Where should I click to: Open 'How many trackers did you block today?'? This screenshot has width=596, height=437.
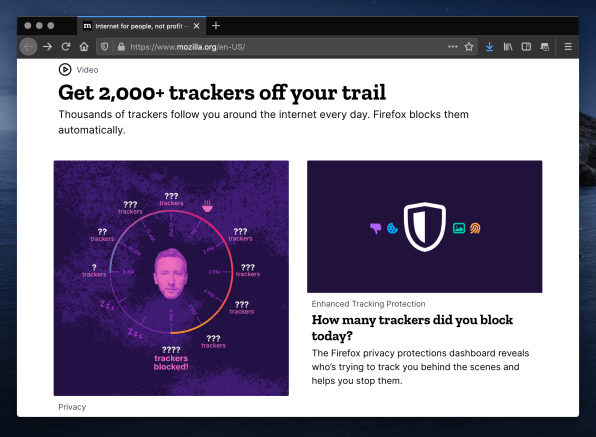coord(412,328)
